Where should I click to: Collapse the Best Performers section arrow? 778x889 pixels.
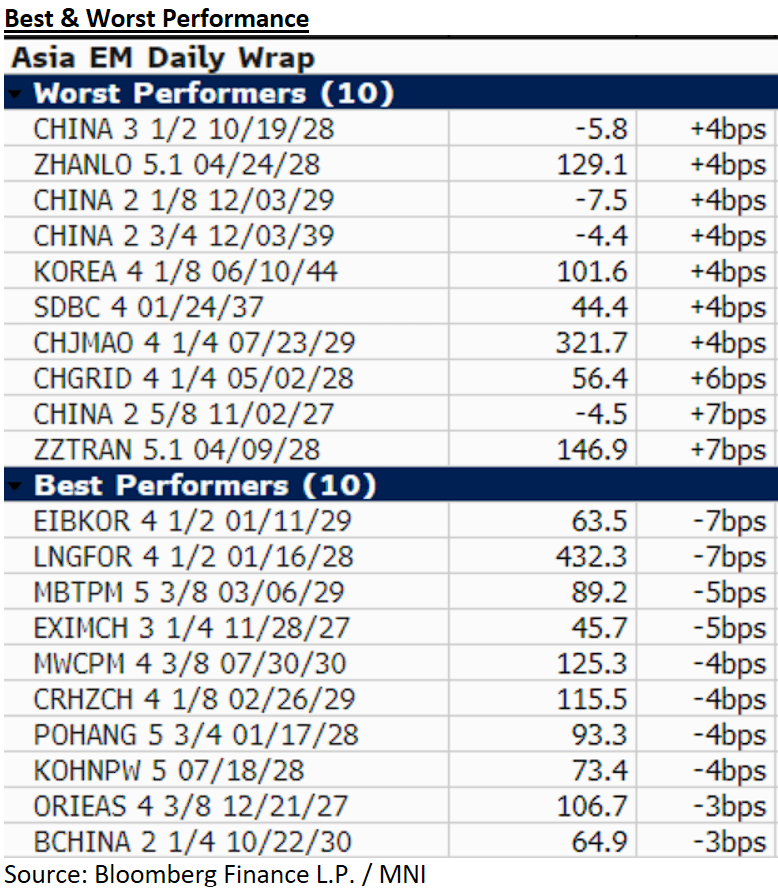16,487
